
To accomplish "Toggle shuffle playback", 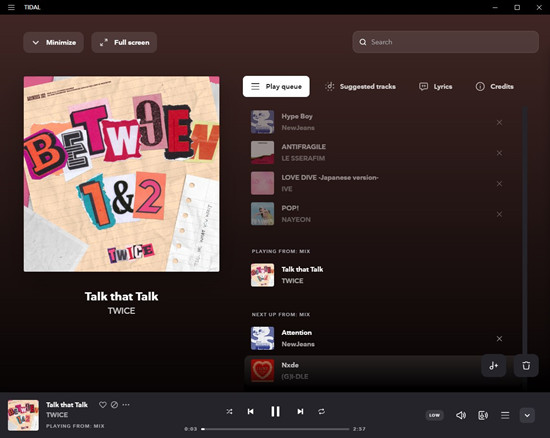I will click(229, 411).
